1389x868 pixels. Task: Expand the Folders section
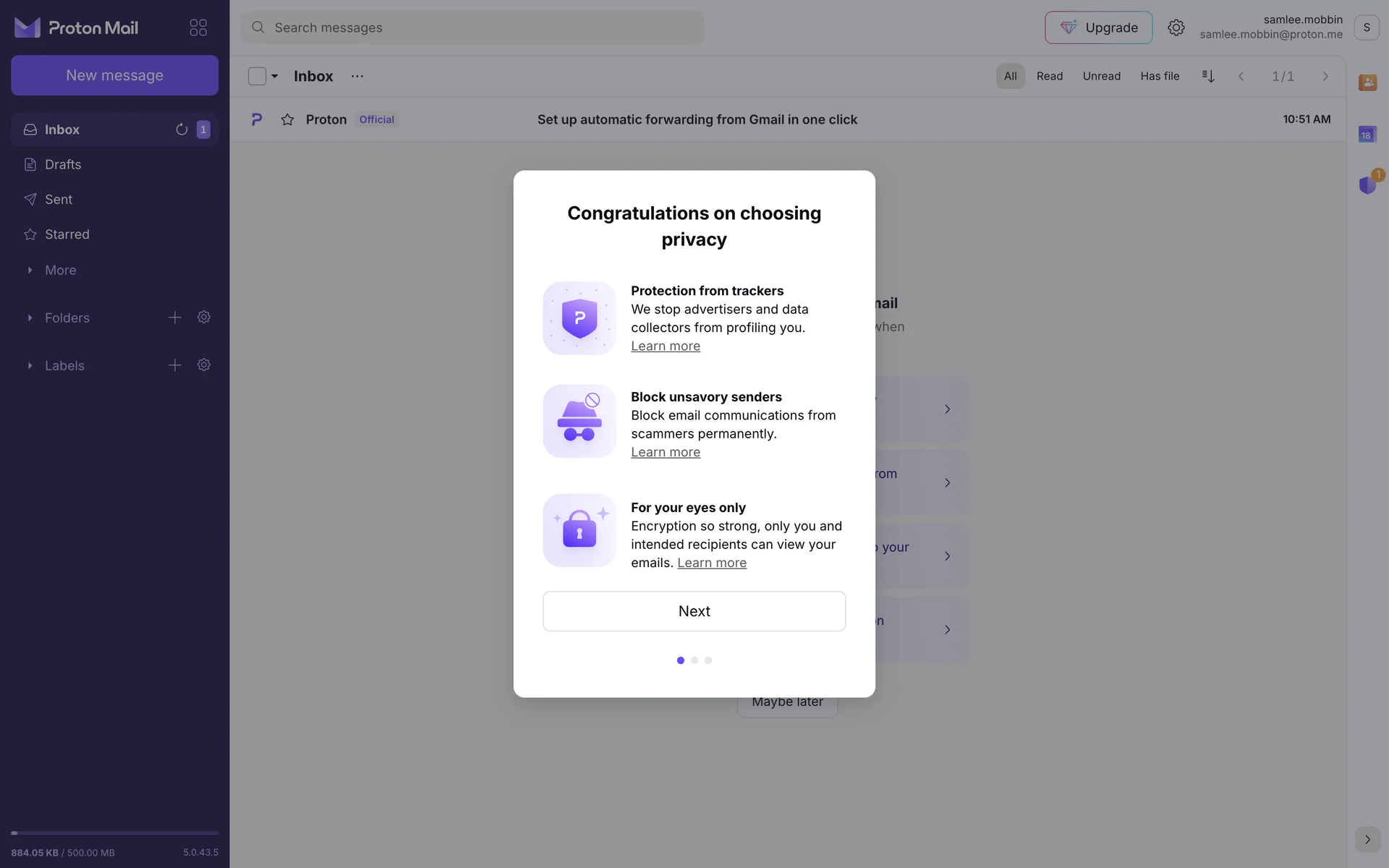click(x=30, y=318)
